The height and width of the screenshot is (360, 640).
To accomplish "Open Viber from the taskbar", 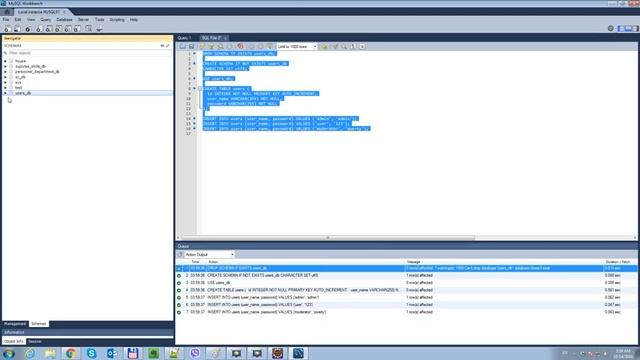I will tap(195, 353).
